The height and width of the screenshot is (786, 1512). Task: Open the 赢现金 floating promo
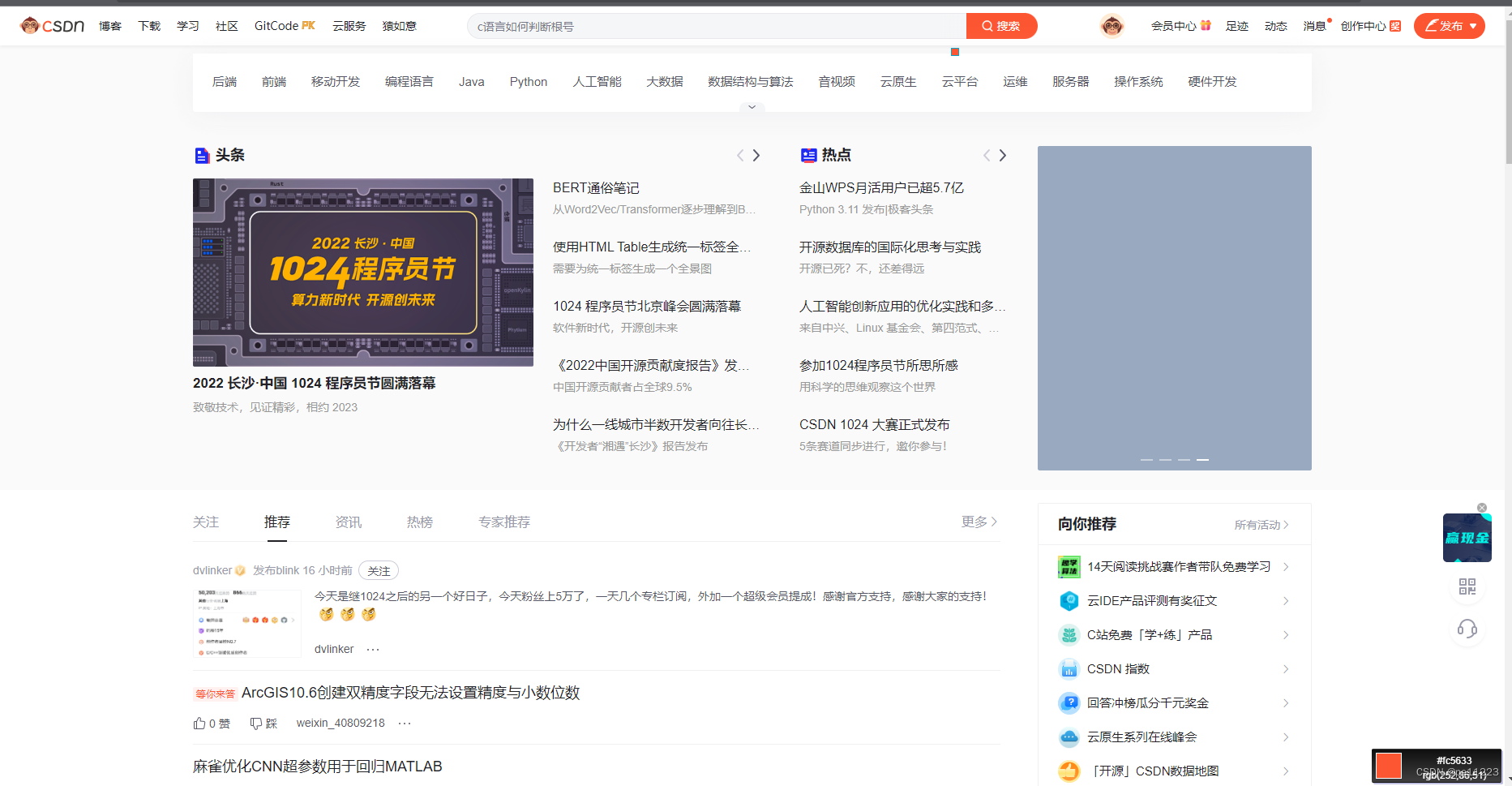pyautogui.click(x=1467, y=538)
